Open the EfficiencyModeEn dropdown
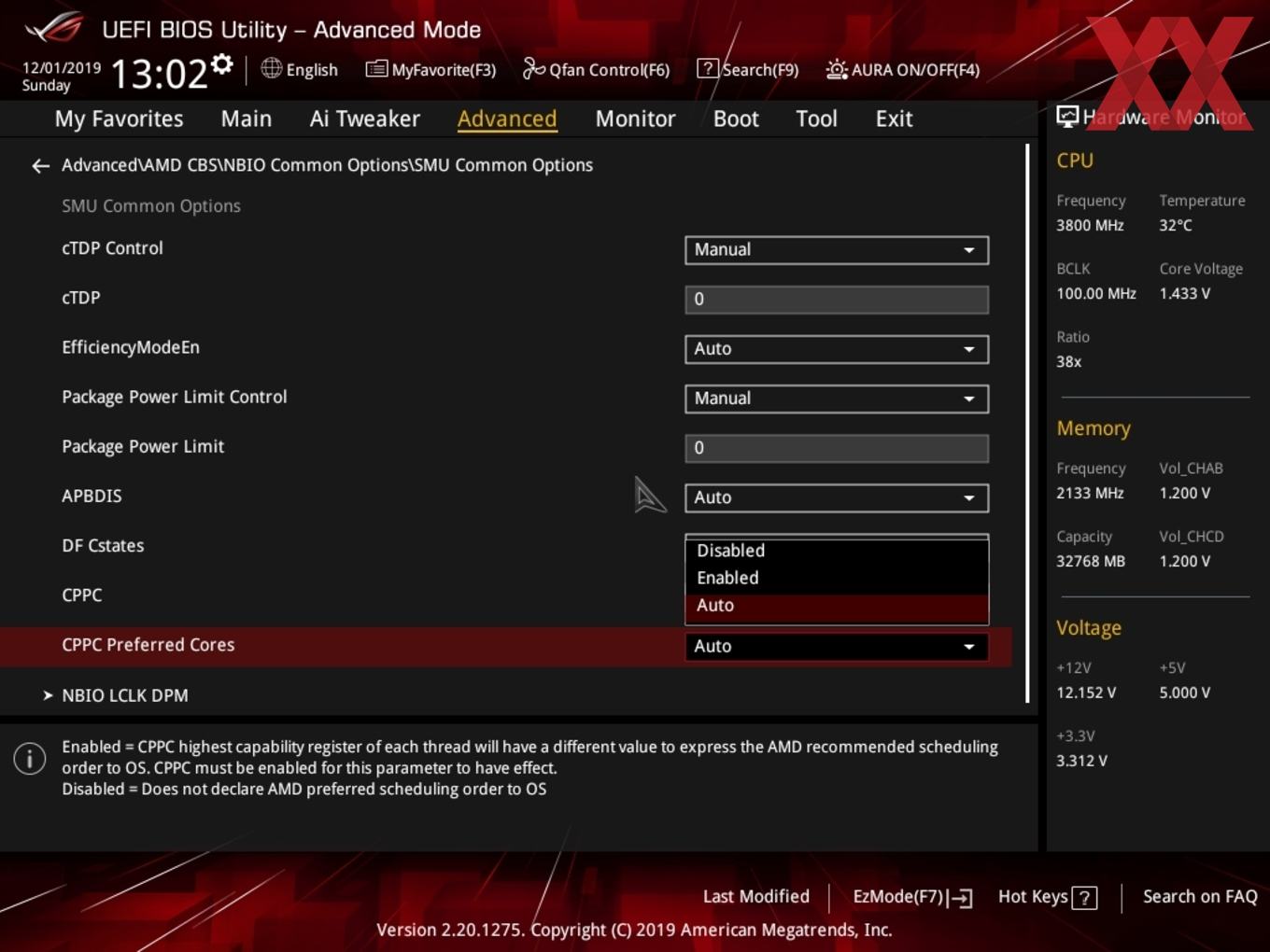 click(837, 349)
